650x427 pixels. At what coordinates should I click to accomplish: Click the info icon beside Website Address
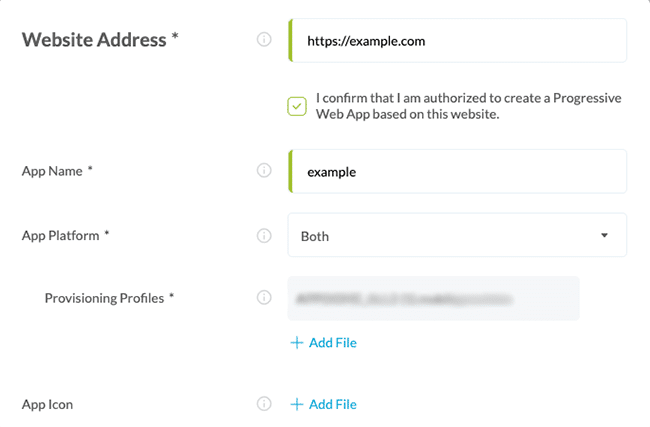[264, 40]
